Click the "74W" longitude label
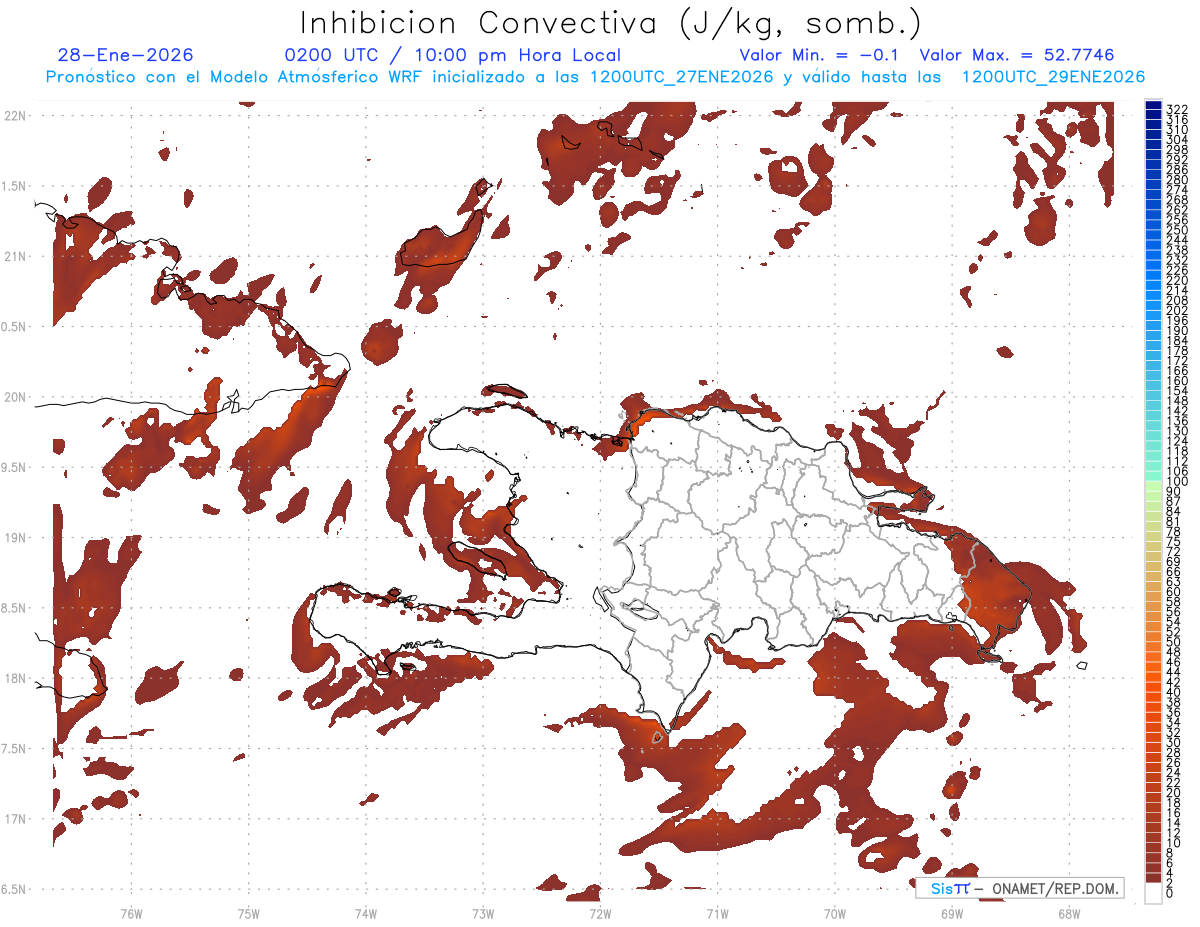 coord(365,913)
